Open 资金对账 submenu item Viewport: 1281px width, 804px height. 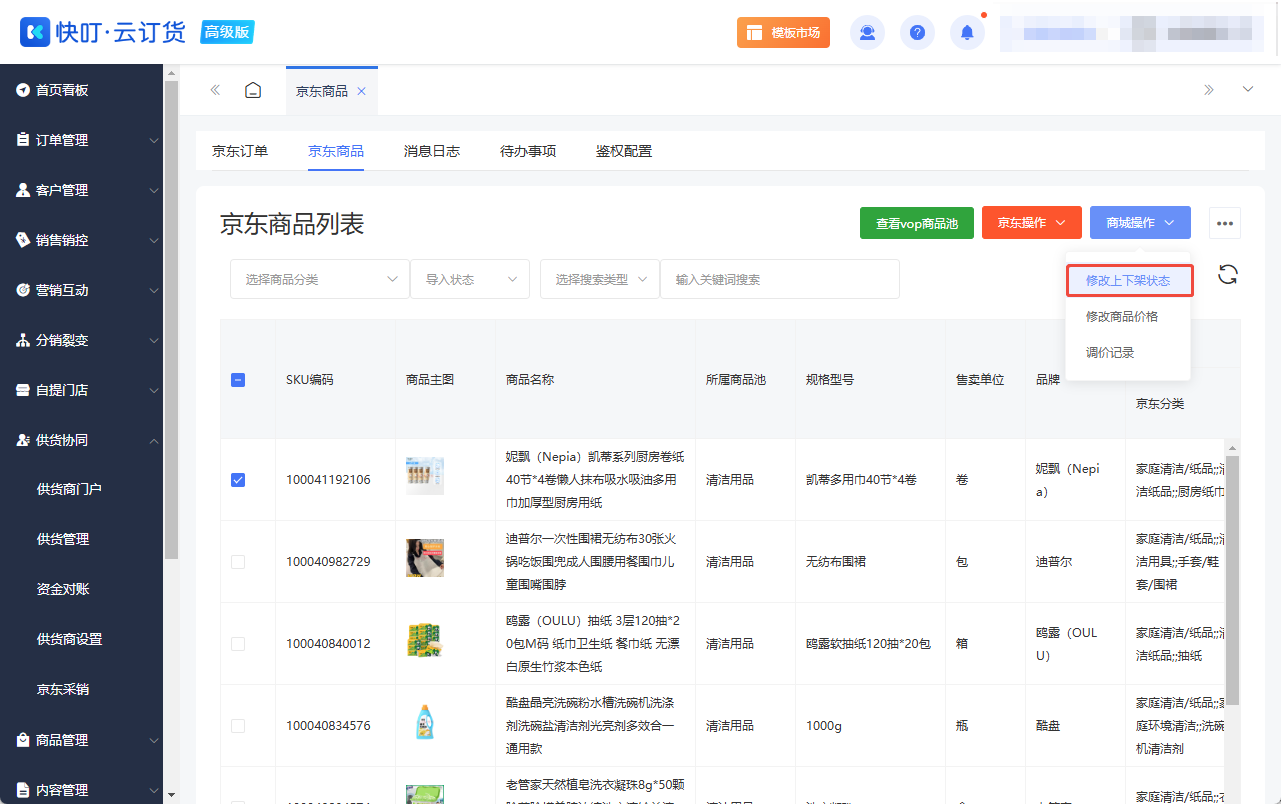63,589
